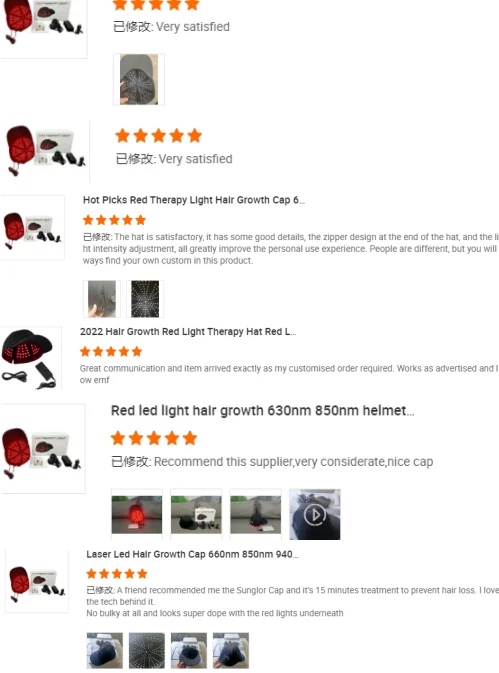Viewport: 499px width, 673px height.
Task: Open the product image beside helmet review
Action: pos(42,449)
